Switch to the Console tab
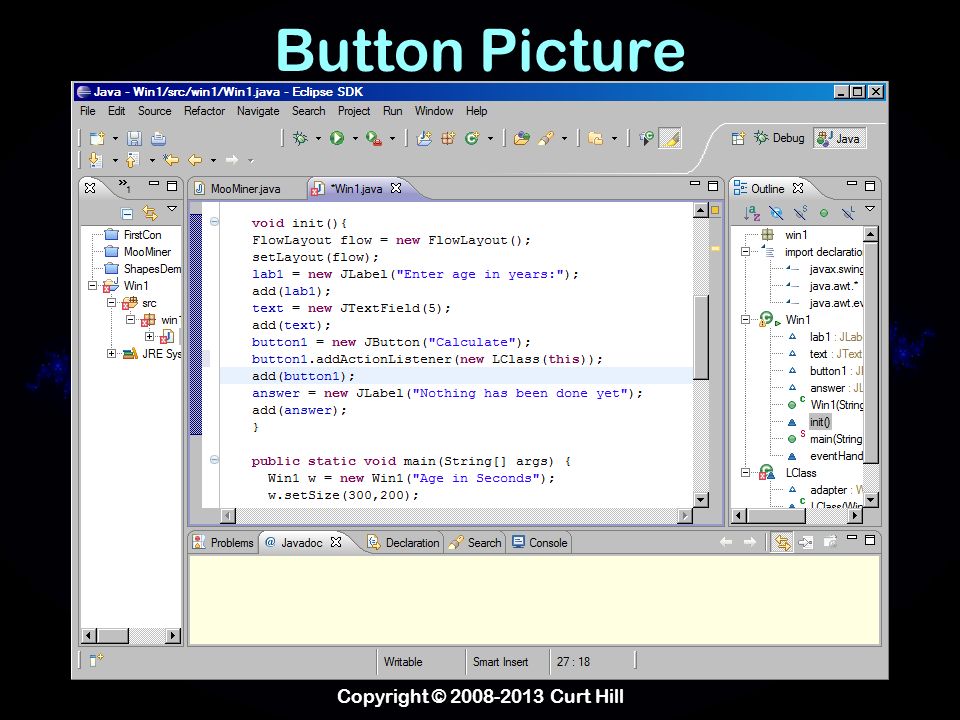Screen dimensions: 960x720 (x=540, y=542)
